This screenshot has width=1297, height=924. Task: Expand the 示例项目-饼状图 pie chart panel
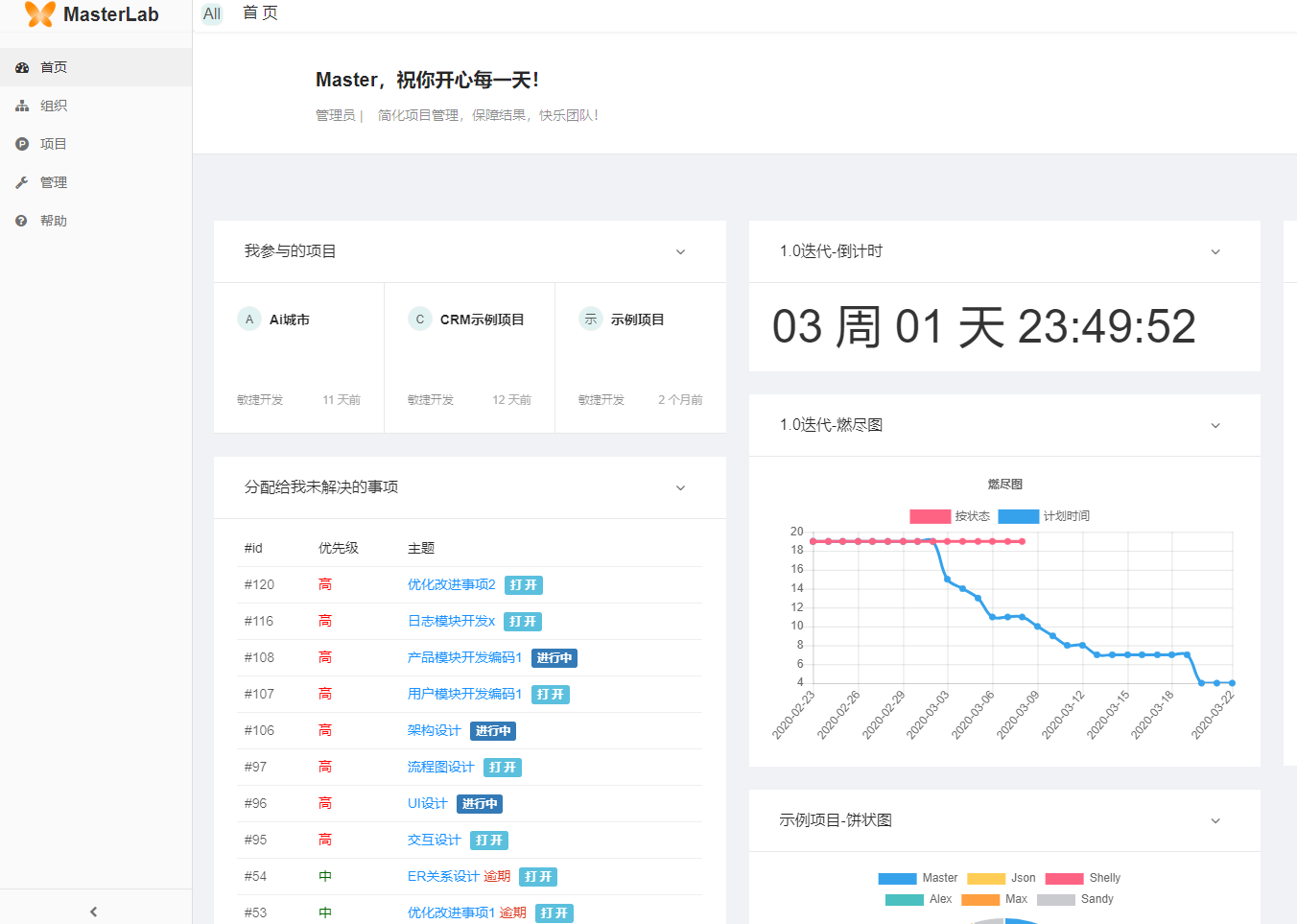coord(1215,820)
